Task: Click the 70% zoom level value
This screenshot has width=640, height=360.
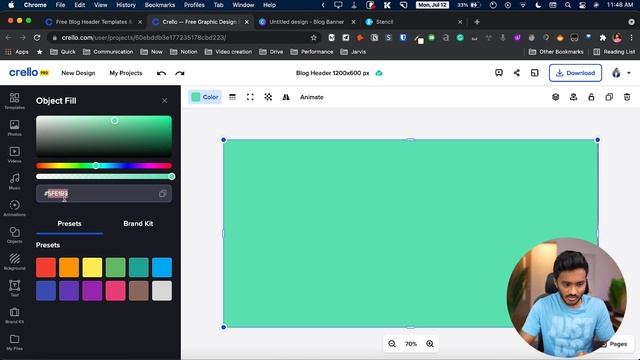Action: (411, 344)
